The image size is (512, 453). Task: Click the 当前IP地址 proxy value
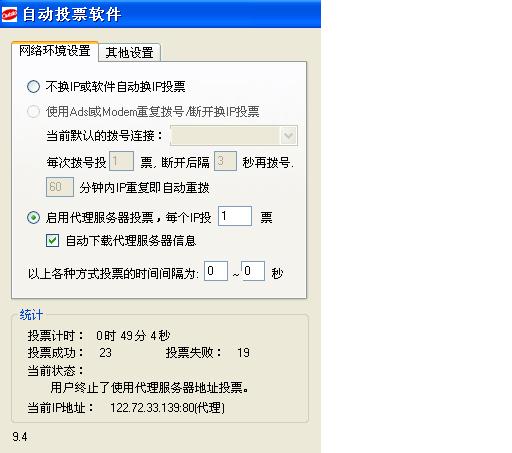167,408
